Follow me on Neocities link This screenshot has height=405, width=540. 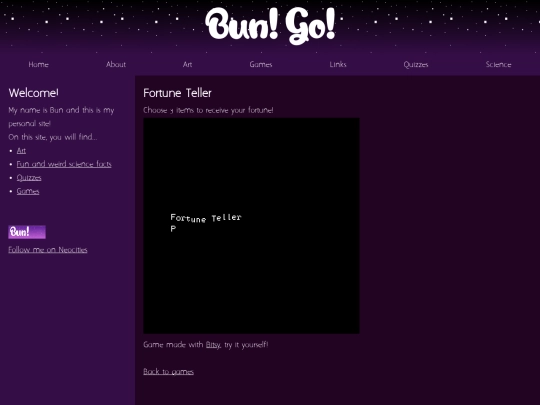[x=48, y=250]
